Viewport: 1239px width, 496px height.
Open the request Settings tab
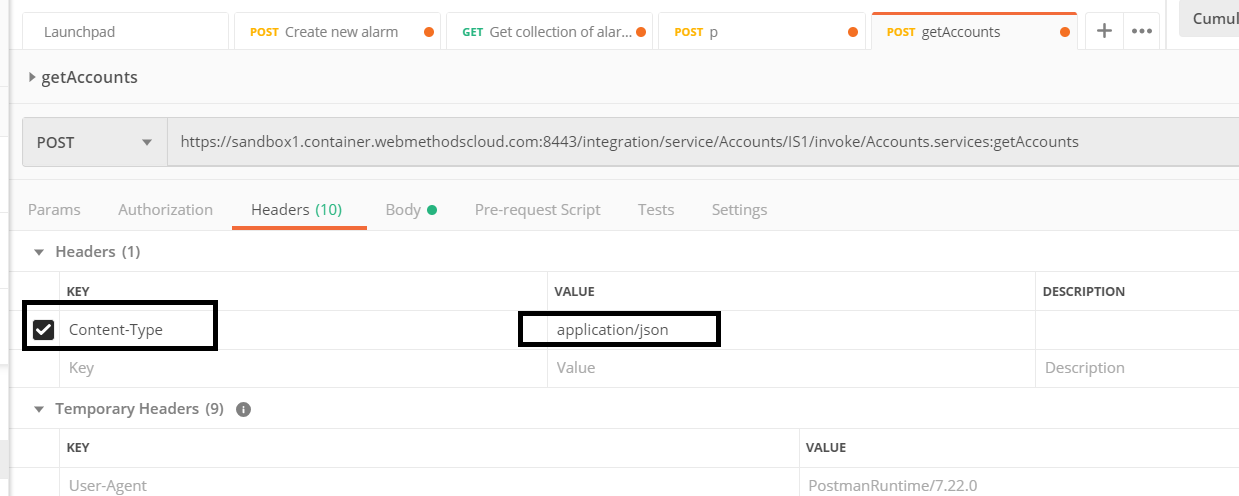click(739, 210)
